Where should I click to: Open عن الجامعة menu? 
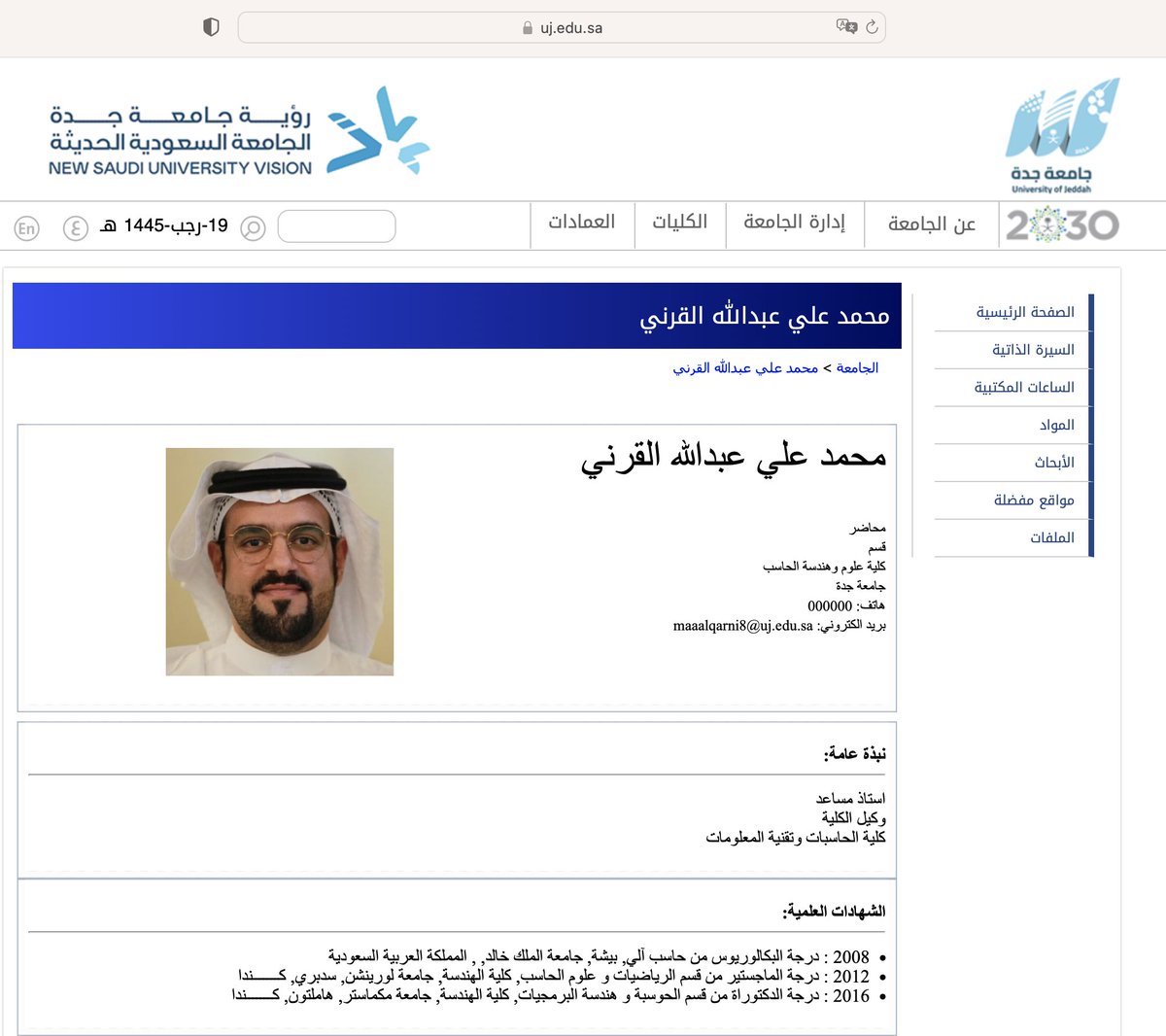pyautogui.click(x=931, y=224)
